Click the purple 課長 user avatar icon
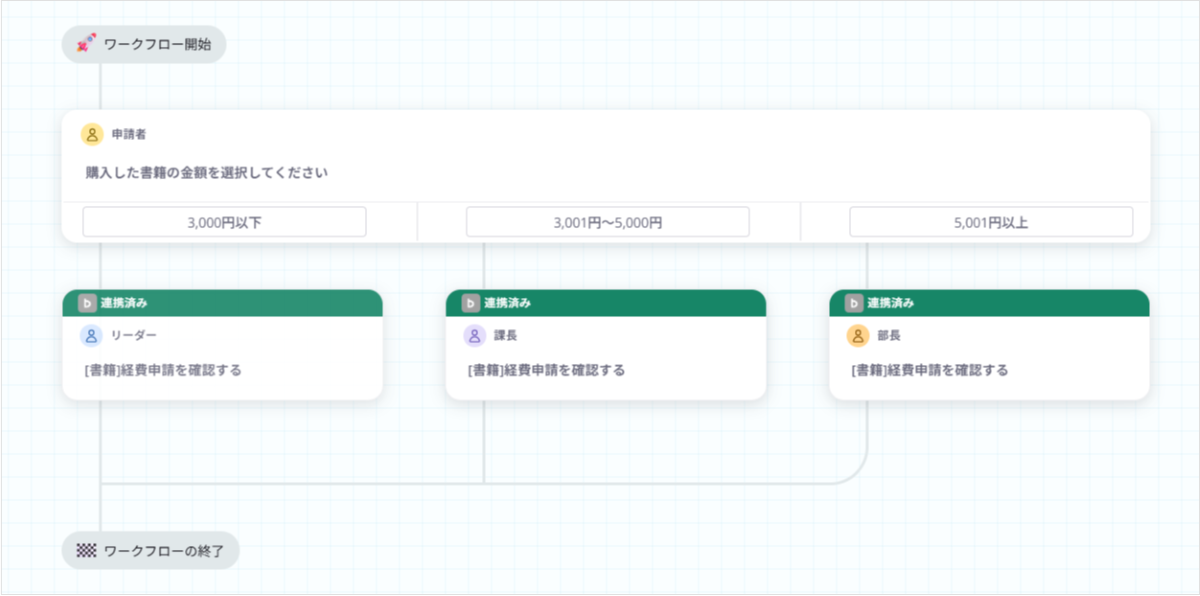Screen dimensions: 1200x596 [x=475, y=336]
